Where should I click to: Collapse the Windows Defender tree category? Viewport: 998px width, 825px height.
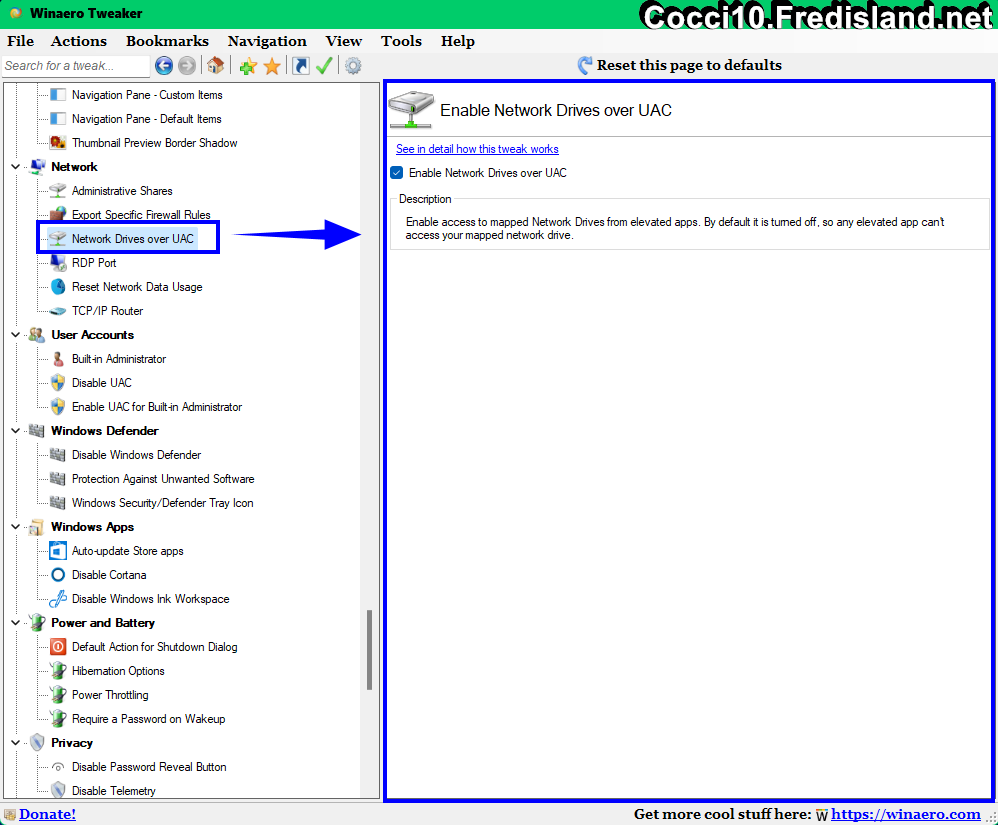(16, 431)
